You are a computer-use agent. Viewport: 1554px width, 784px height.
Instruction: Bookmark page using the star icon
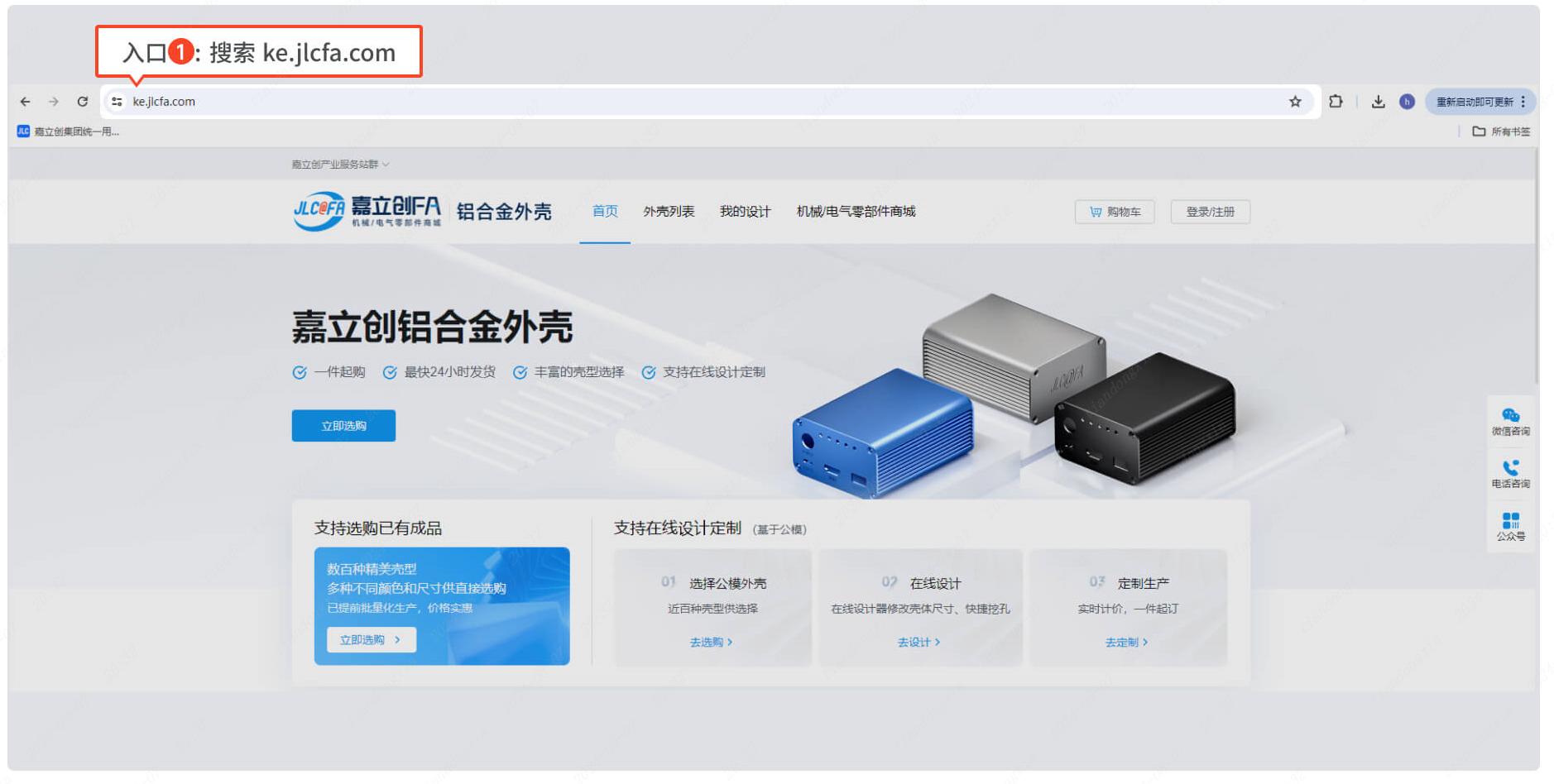coord(1295,102)
